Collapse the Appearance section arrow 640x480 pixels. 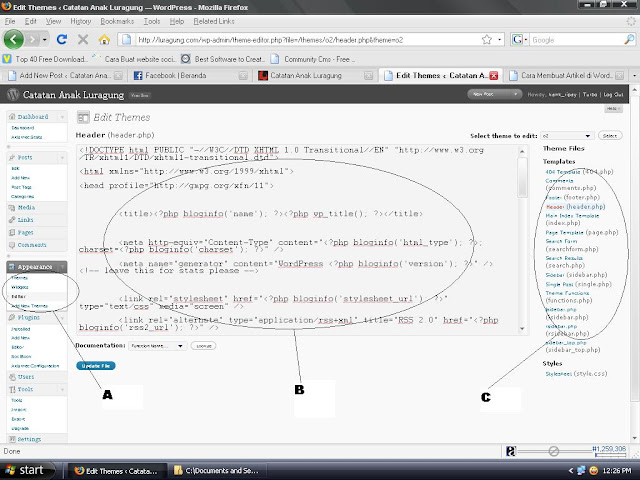[x=62, y=267]
